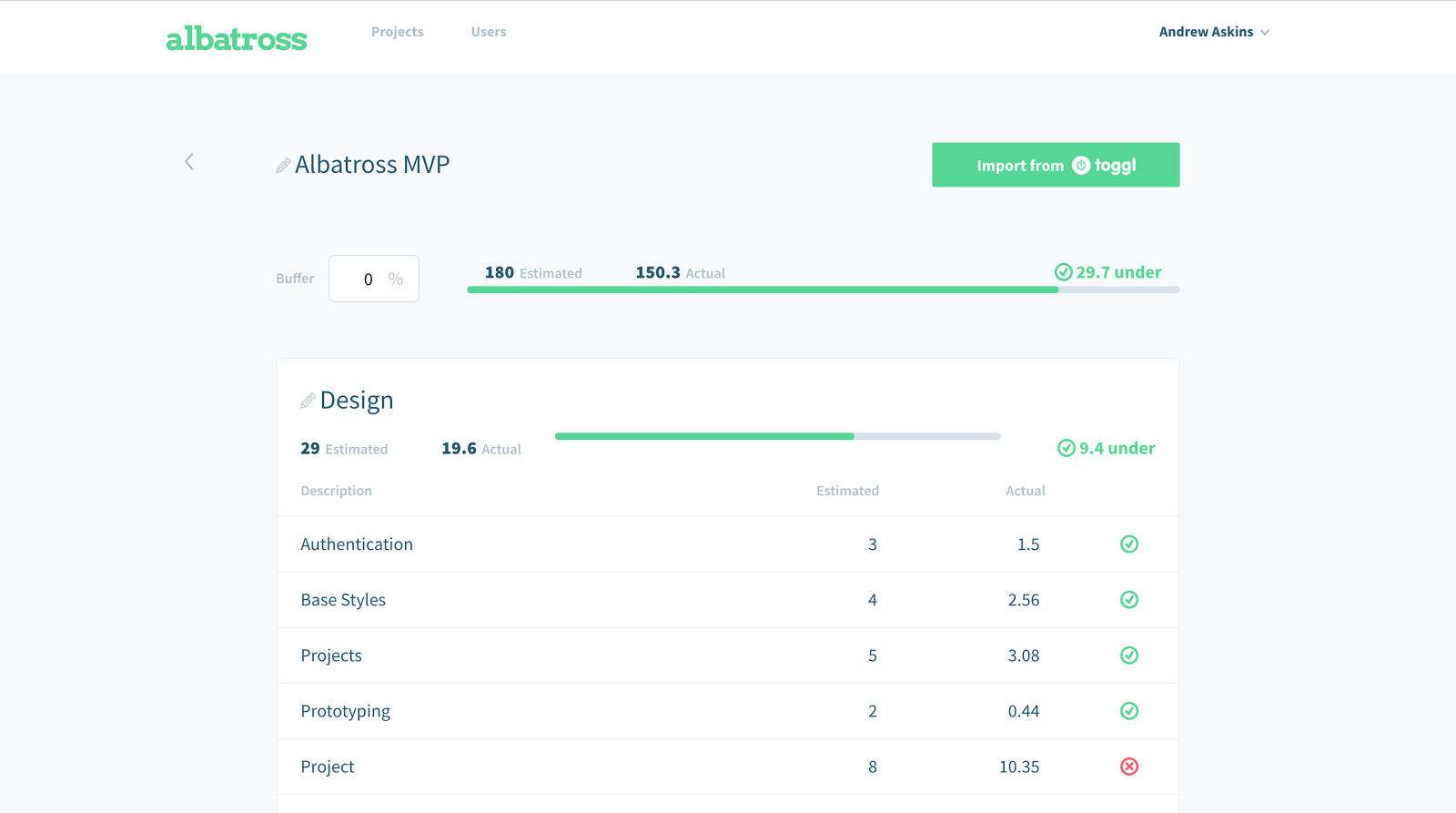This screenshot has height=813, width=1456.
Task: Click the Authentication task description
Action: (357, 544)
